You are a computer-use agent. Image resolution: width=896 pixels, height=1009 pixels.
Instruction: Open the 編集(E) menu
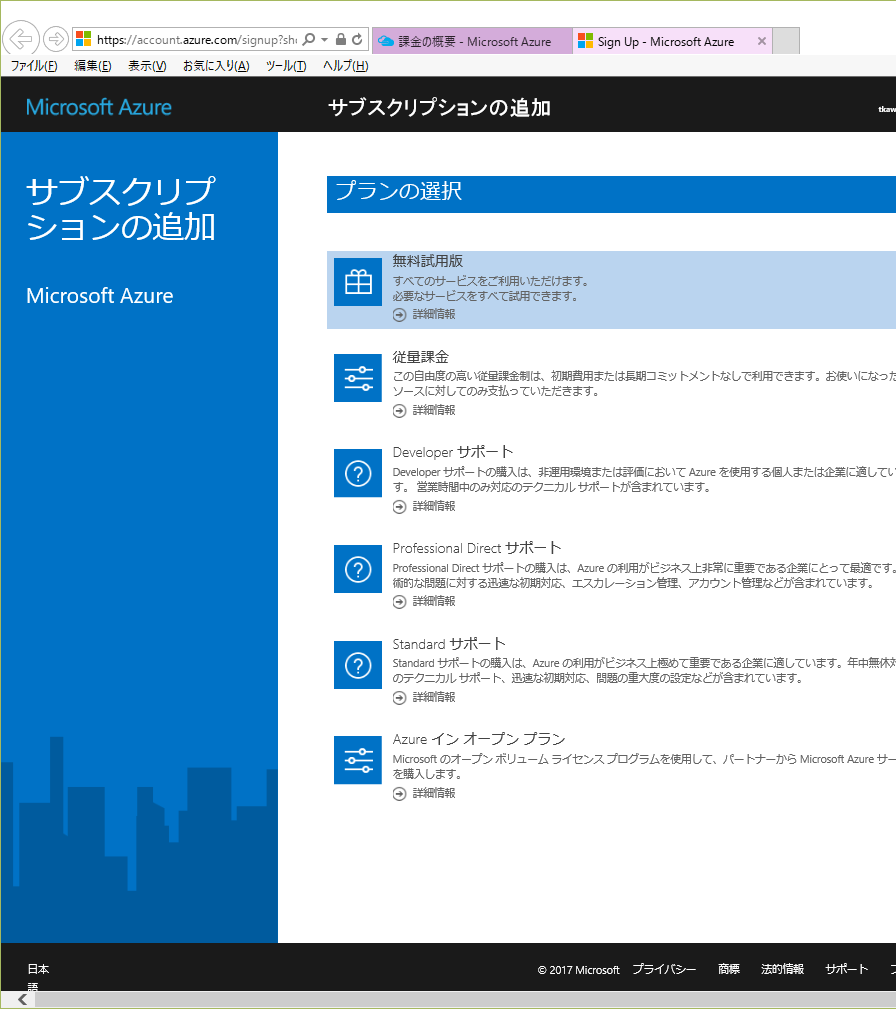(x=93, y=66)
